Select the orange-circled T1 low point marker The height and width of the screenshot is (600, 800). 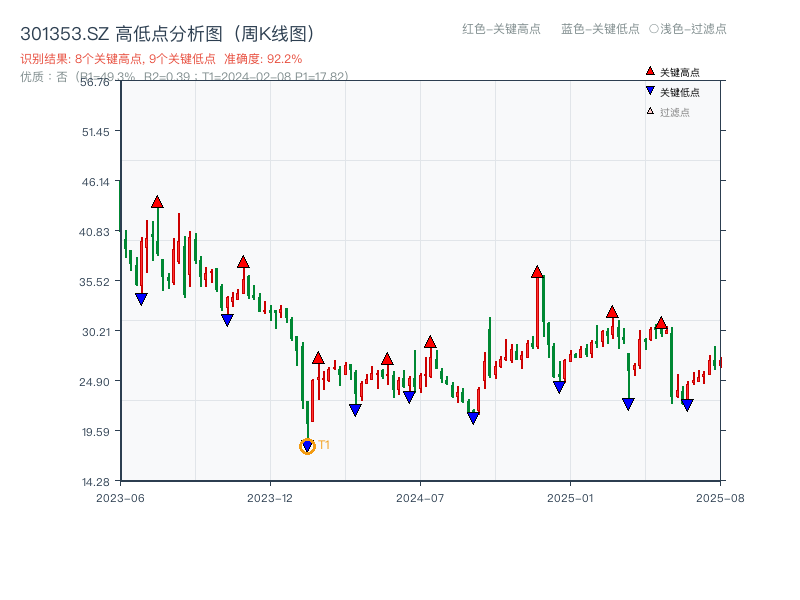(x=307, y=444)
